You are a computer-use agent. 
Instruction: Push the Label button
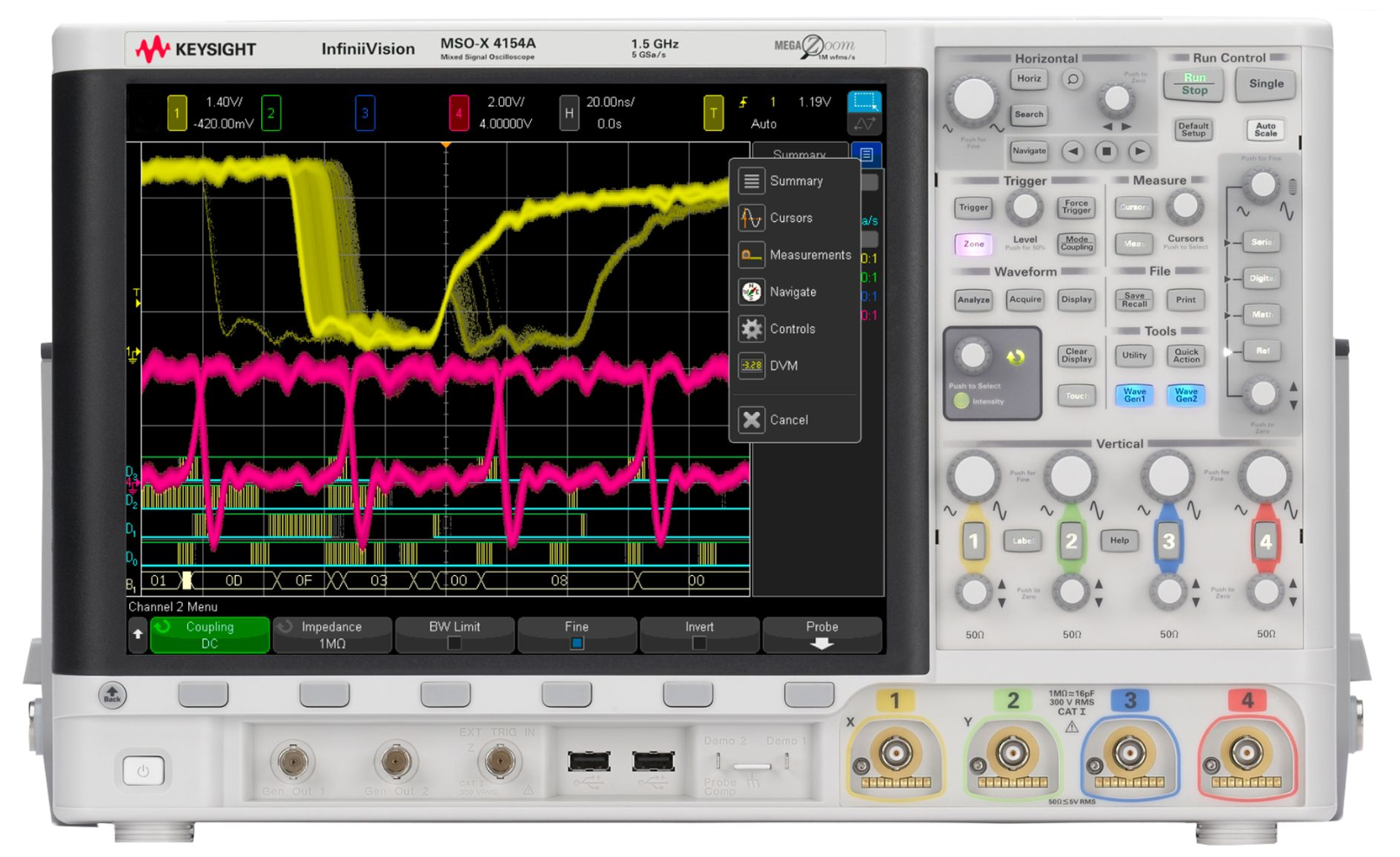coord(1023,541)
